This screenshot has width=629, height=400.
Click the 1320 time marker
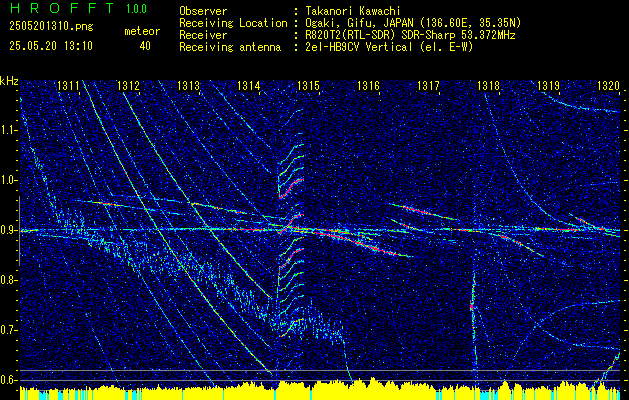pyautogui.click(x=609, y=86)
